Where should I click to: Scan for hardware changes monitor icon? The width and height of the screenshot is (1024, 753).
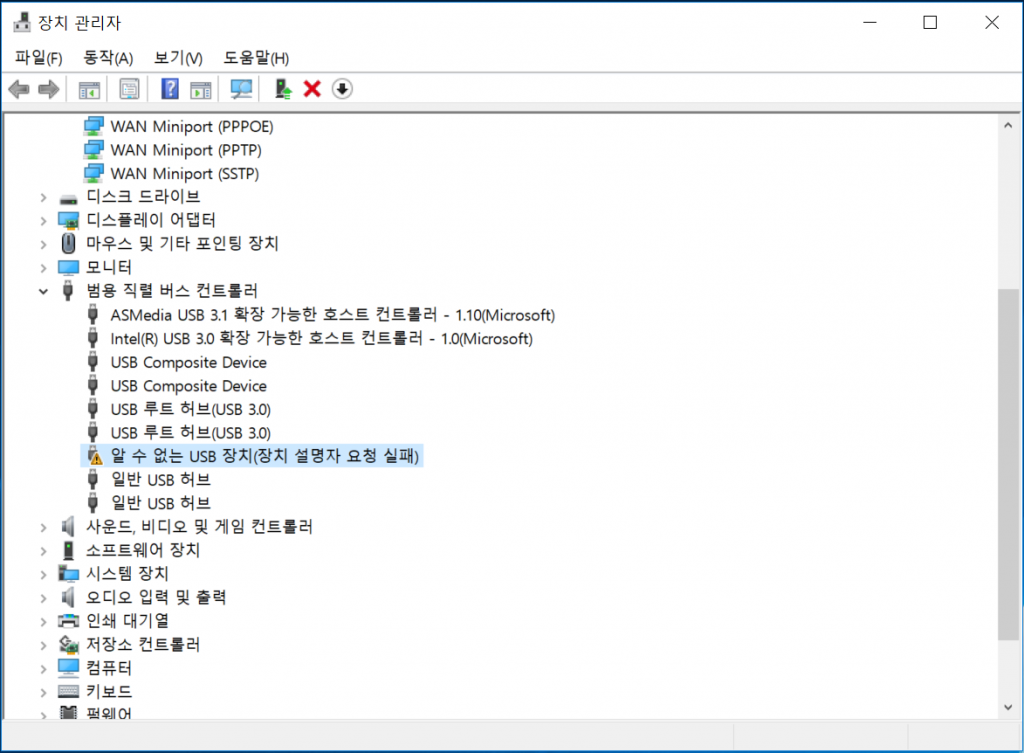tap(241, 89)
